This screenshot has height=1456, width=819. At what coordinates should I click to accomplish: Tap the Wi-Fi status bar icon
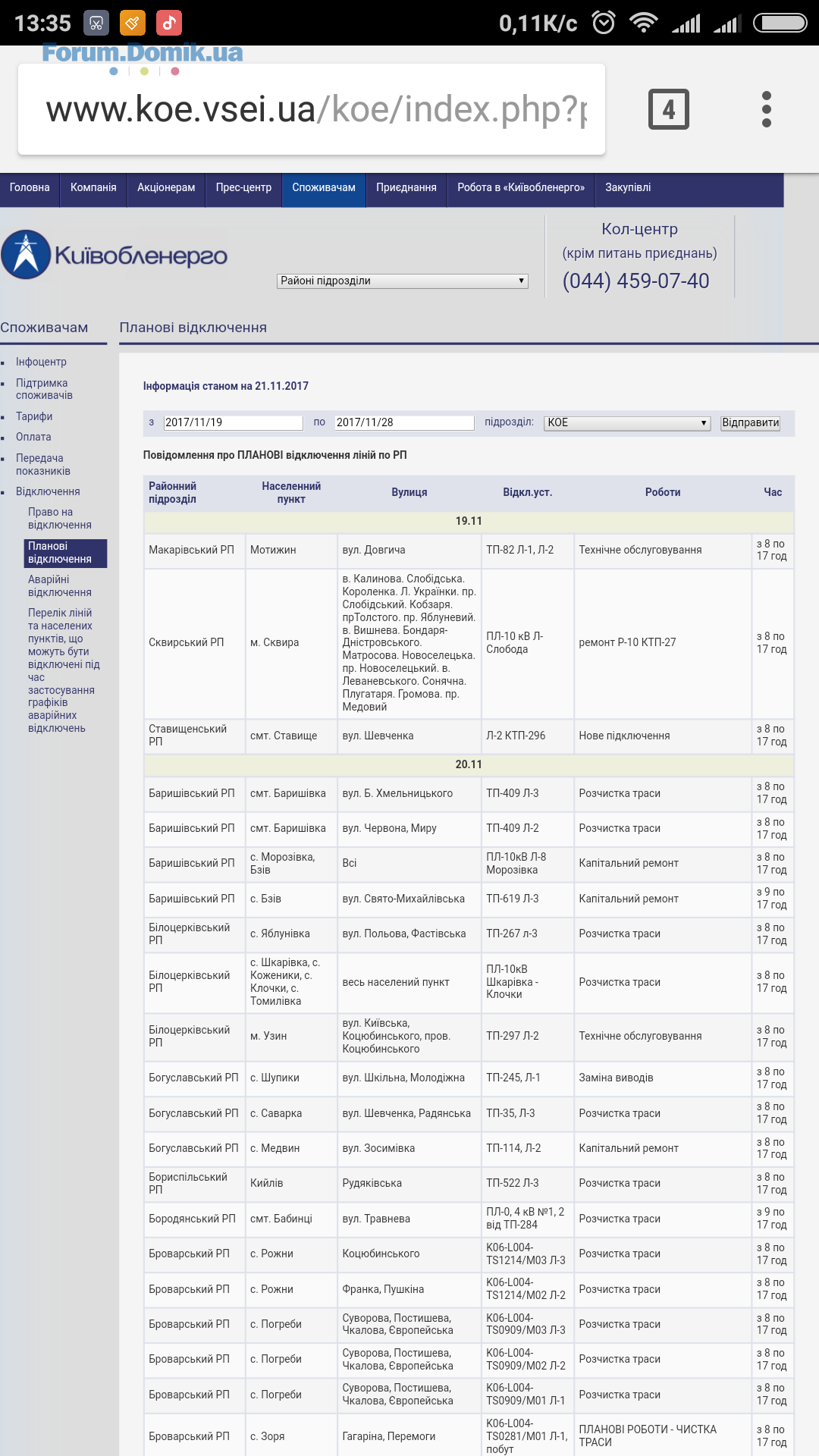pyautogui.click(x=643, y=23)
